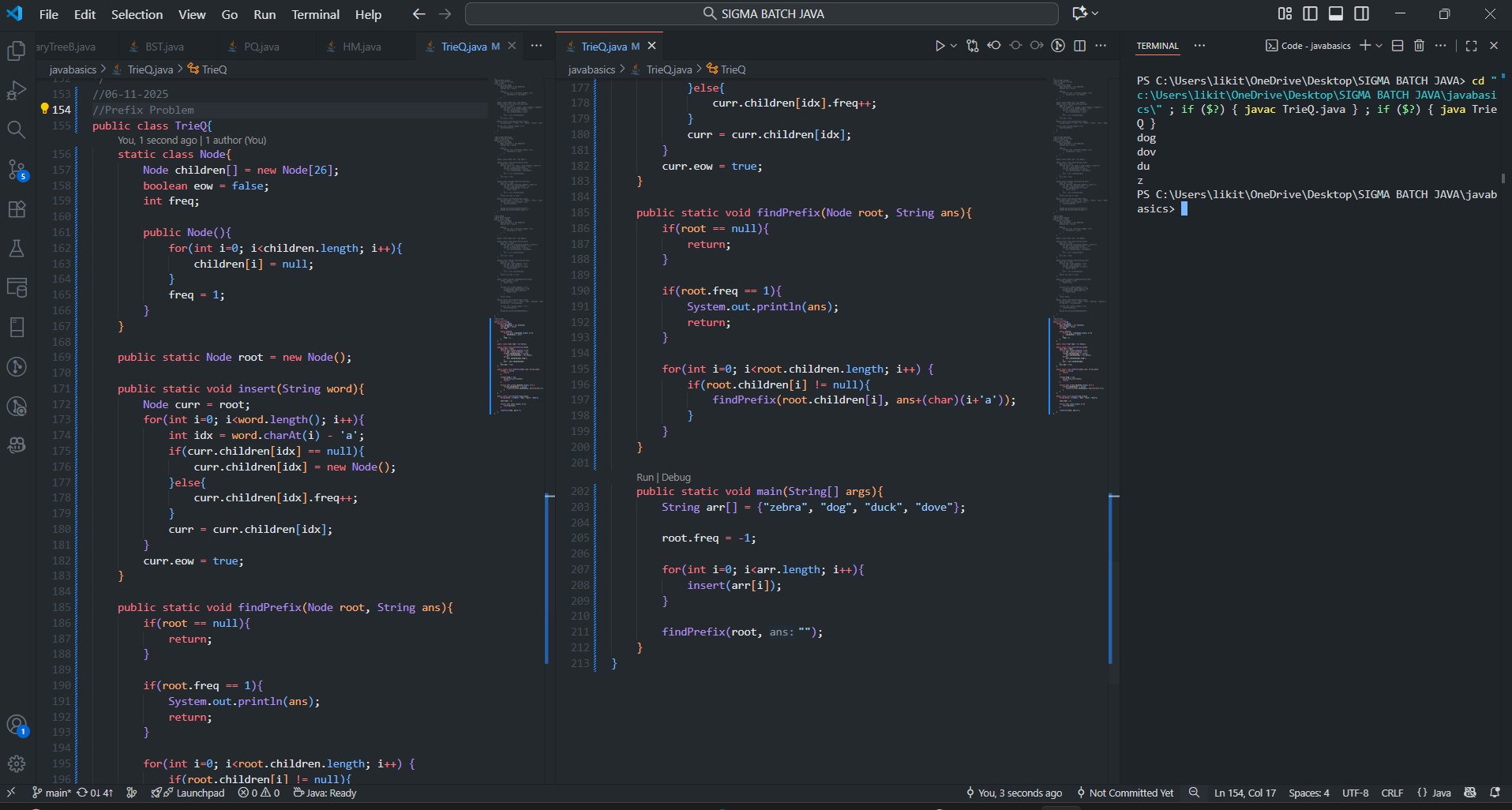Image resolution: width=1512 pixels, height=810 pixels.
Task: Select the Spaces: 4 indentation setting
Action: 1308,793
